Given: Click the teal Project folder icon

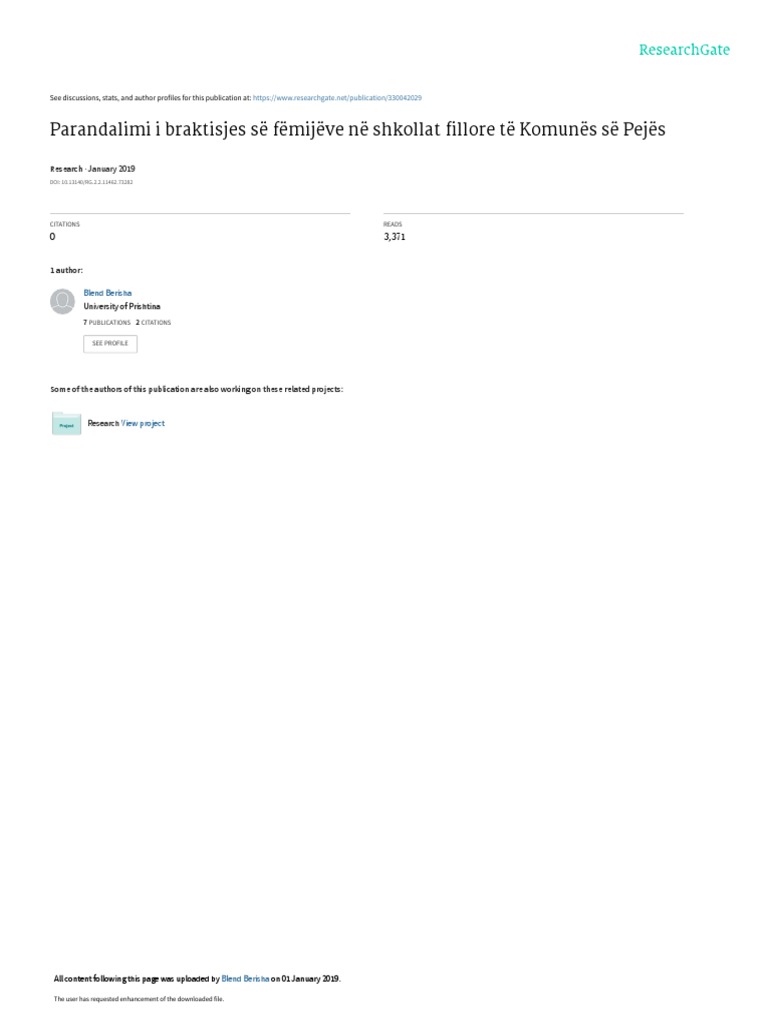Looking at the screenshot, I should [x=66, y=424].
